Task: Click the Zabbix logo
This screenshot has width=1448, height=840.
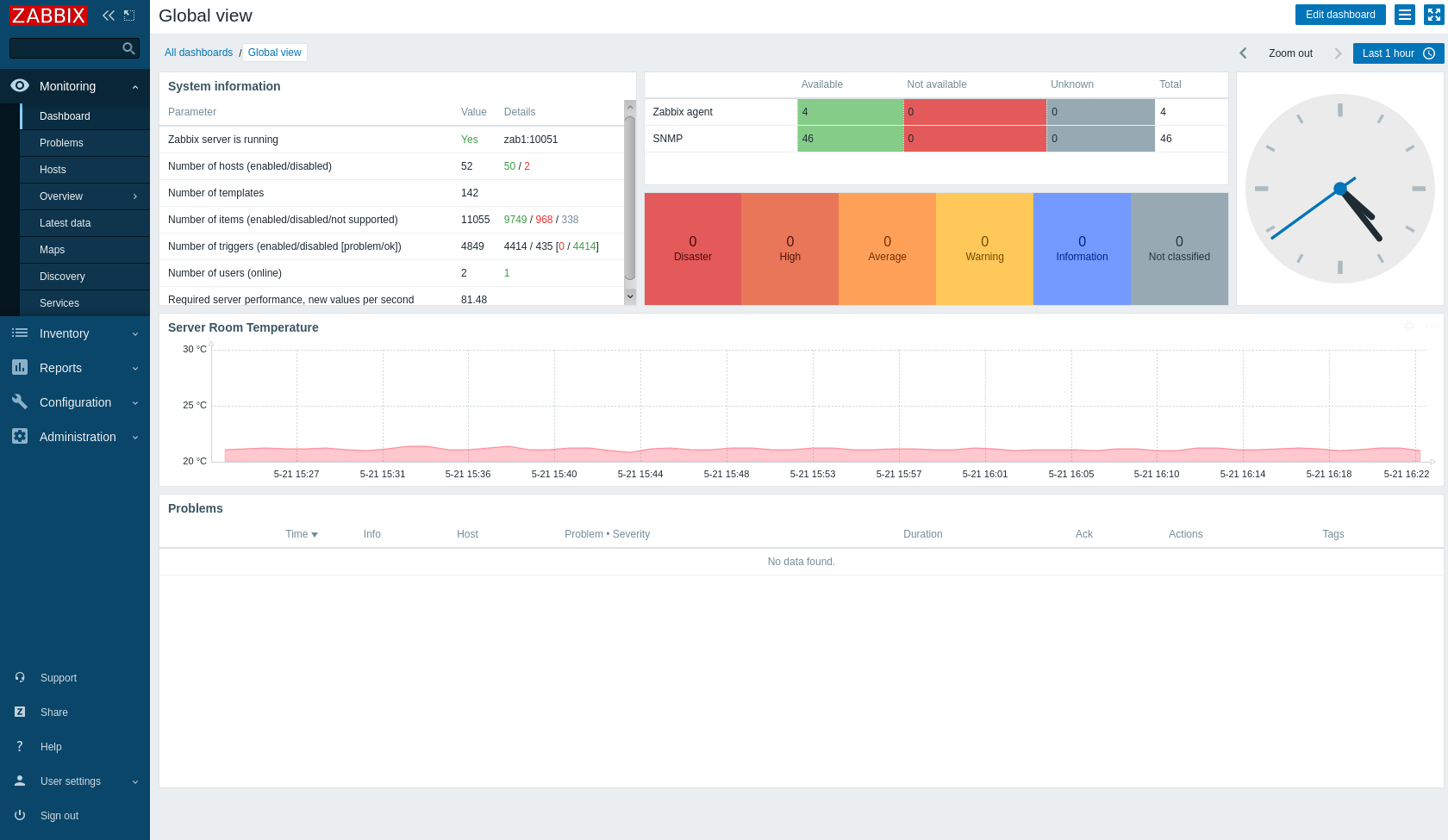Action: point(48,16)
